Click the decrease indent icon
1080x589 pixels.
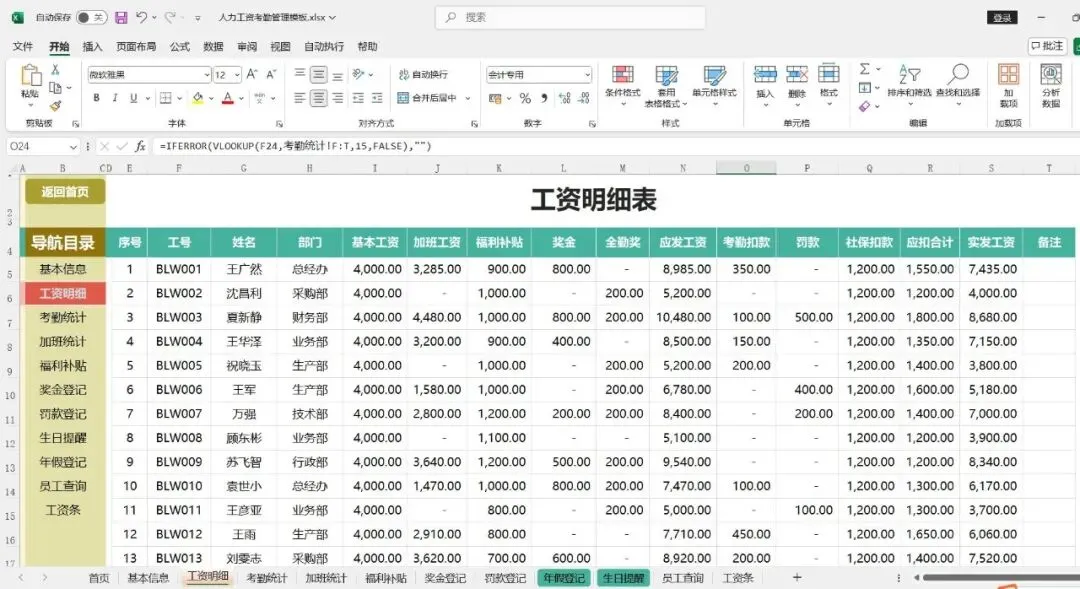357,99
